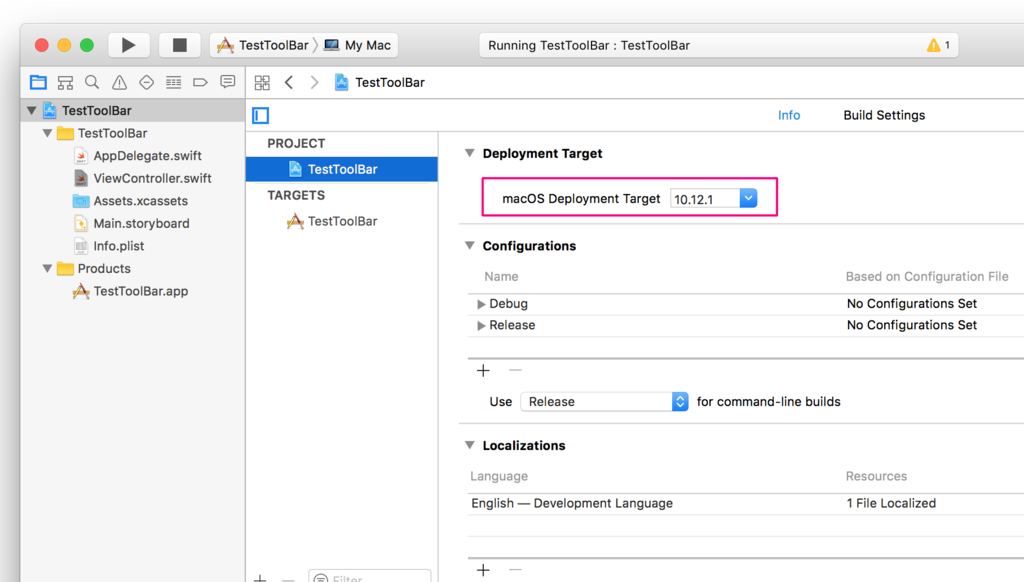Click No Configurations Set for Debug

point(912,303)
